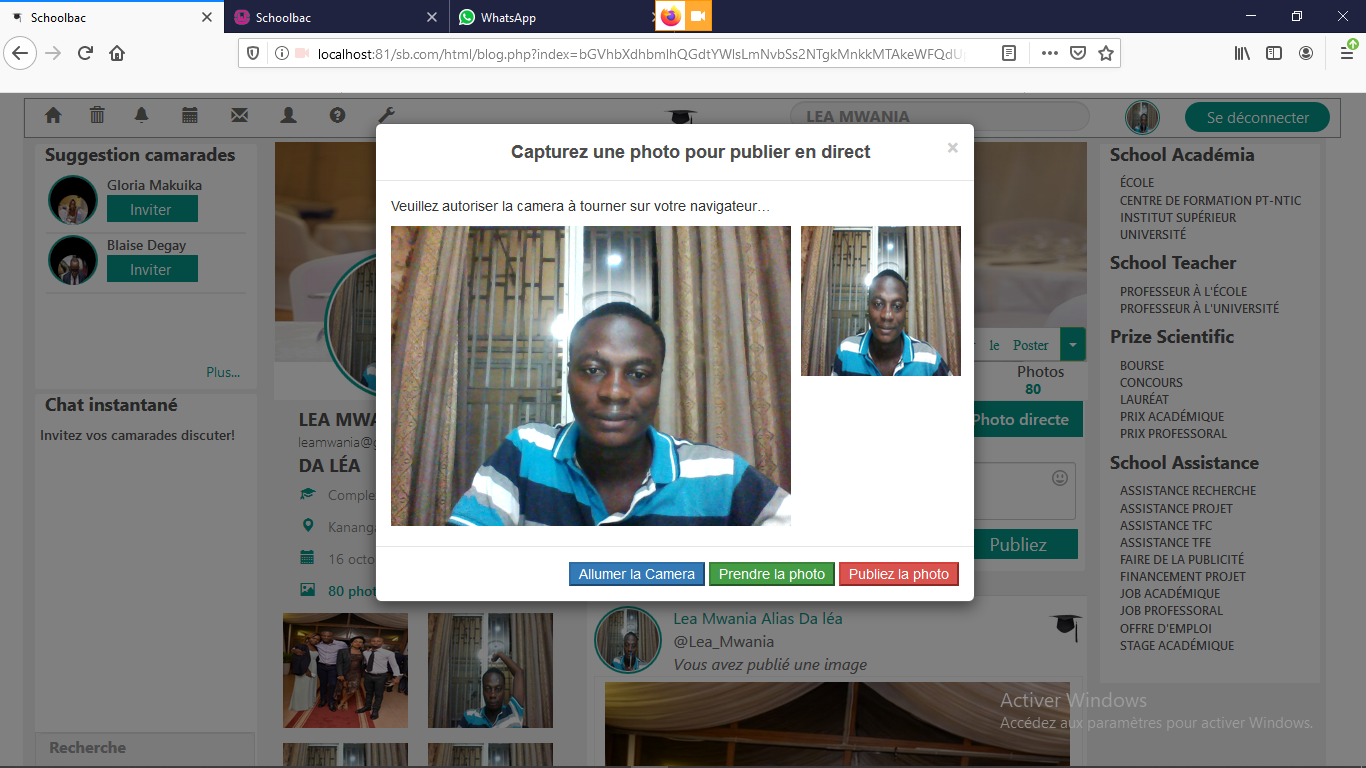Click the trash icon in site navbar
1366x768 pixels.
coord(97,116)
